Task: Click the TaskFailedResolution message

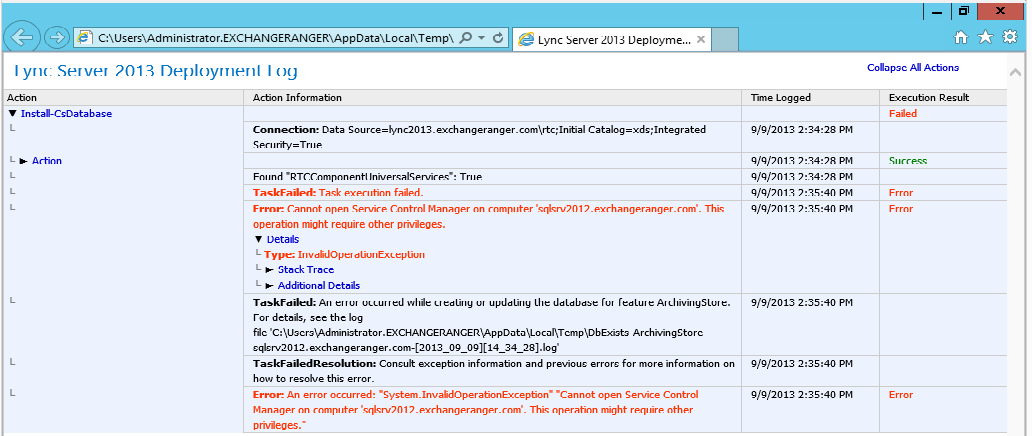Action: (494, 371)
